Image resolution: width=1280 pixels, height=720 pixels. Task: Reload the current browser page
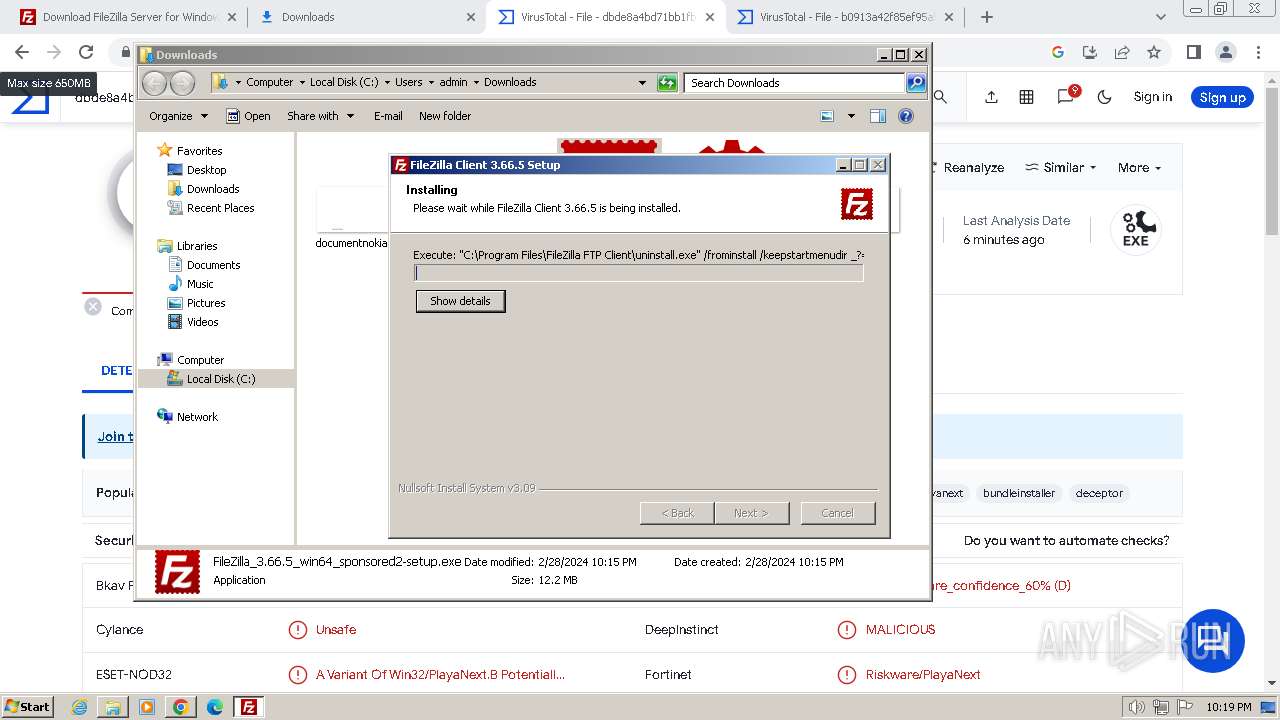coord(86,52)
